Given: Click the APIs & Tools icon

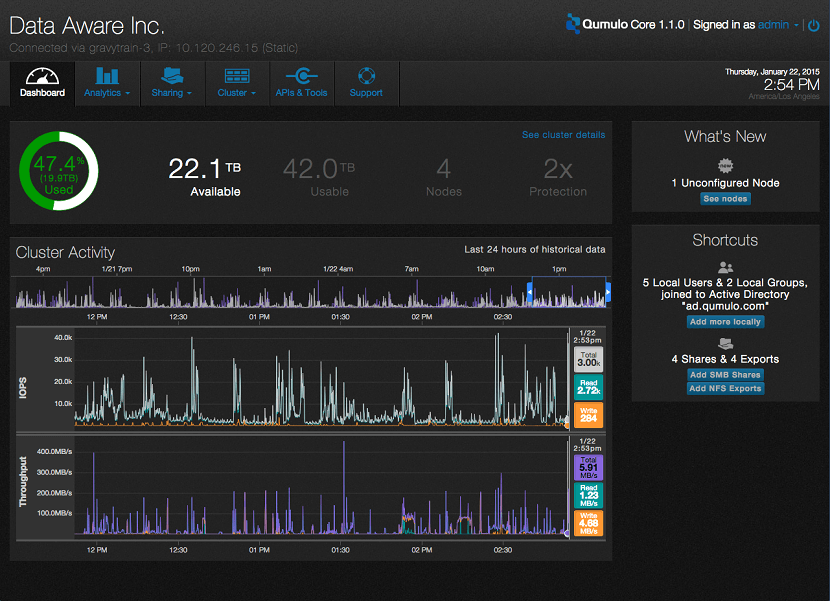Looking at the screenshot, I should [x=301, y=76].
